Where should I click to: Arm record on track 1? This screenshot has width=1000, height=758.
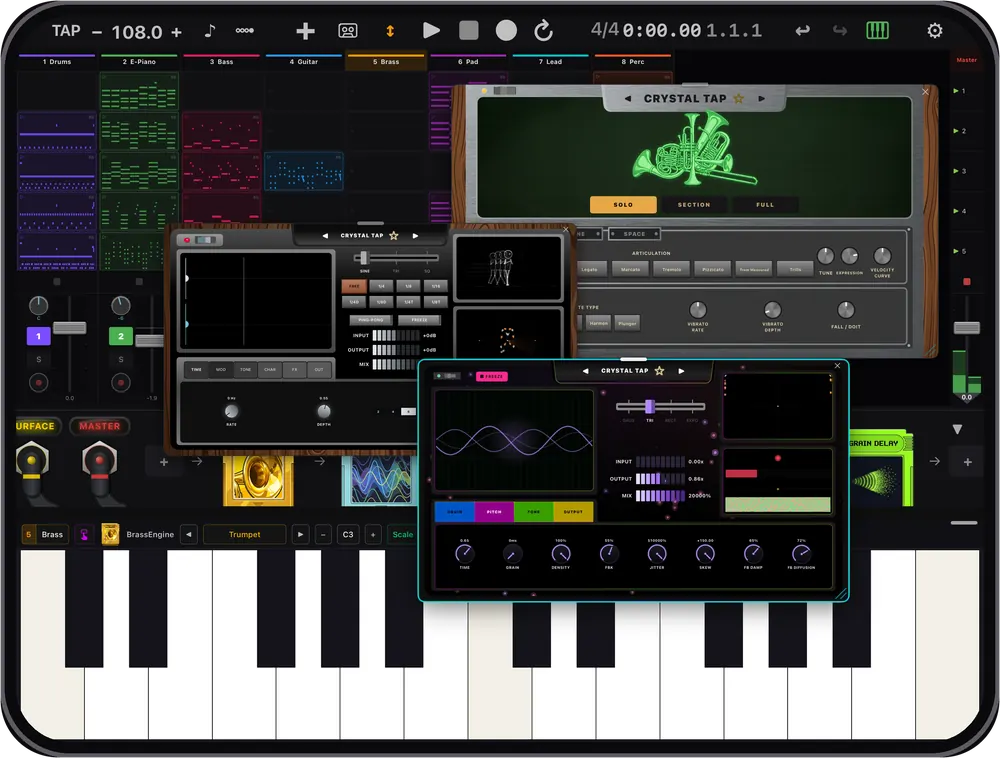point(38,383)
